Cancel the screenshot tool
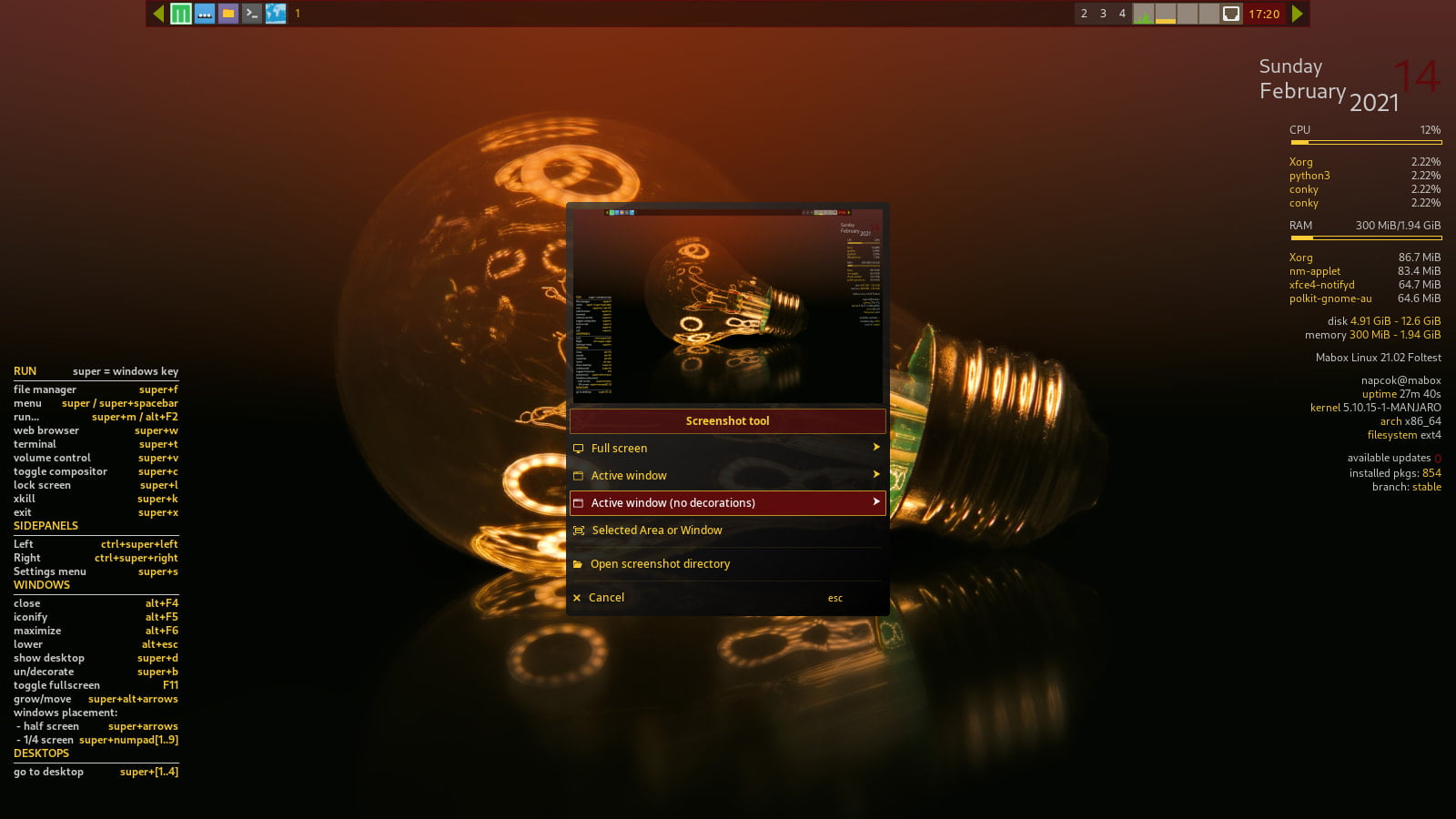 (x=607, y=597)
